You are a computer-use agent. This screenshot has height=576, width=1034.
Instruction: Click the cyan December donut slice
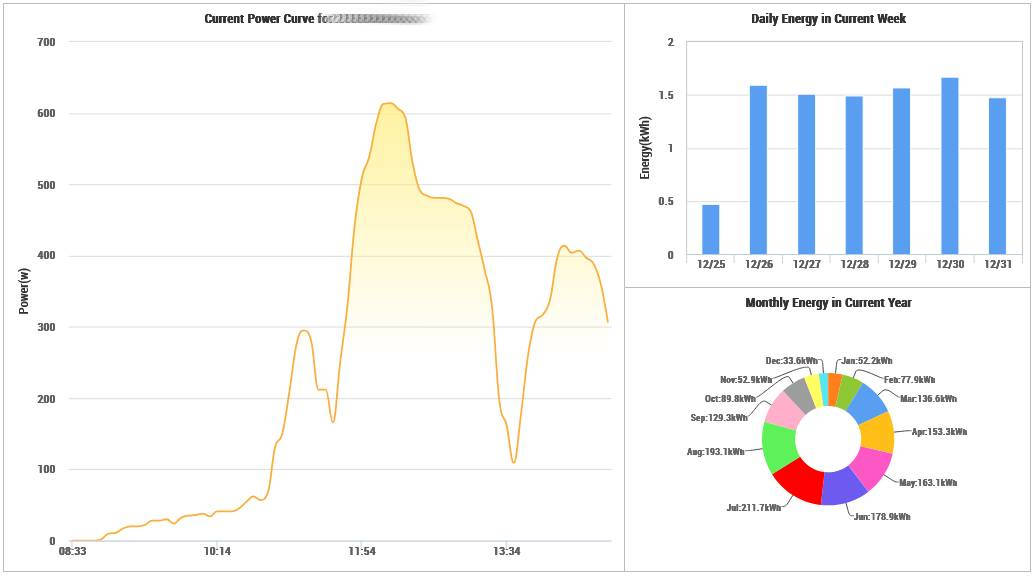tap(824, 389)
